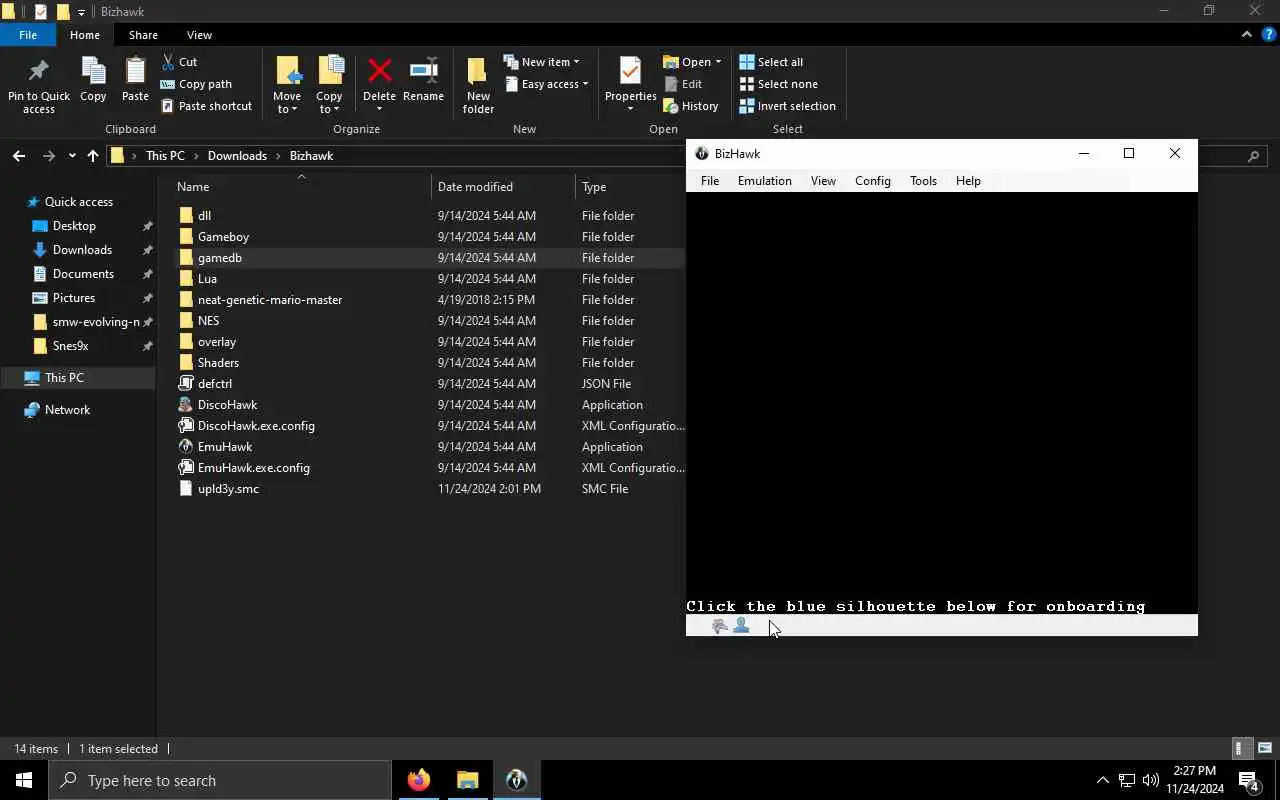Select the Gameboy folder
Viewport: 1280px width, 800px height.
click(x=223, y=237)
